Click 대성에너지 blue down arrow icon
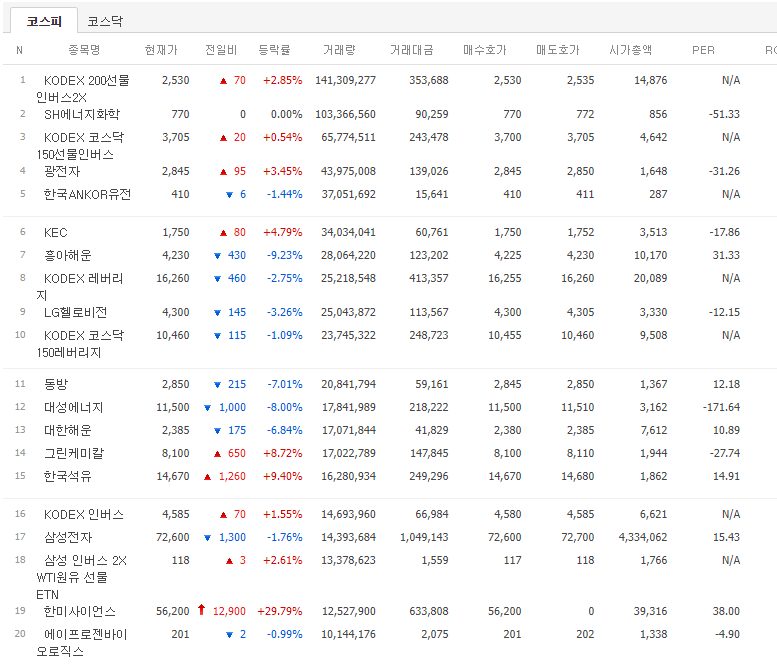 (x=208, y=408)
